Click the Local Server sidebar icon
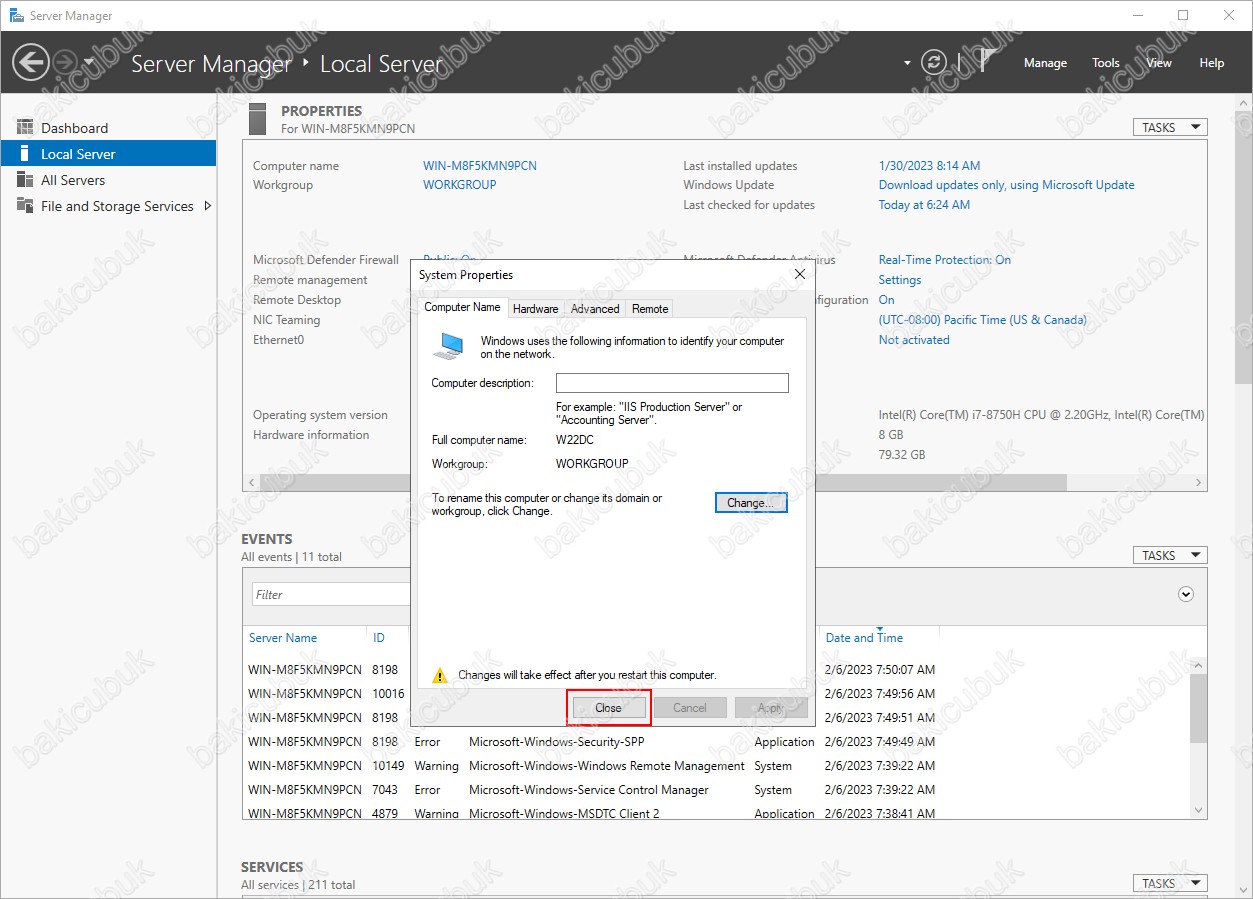 pos(24,153)
